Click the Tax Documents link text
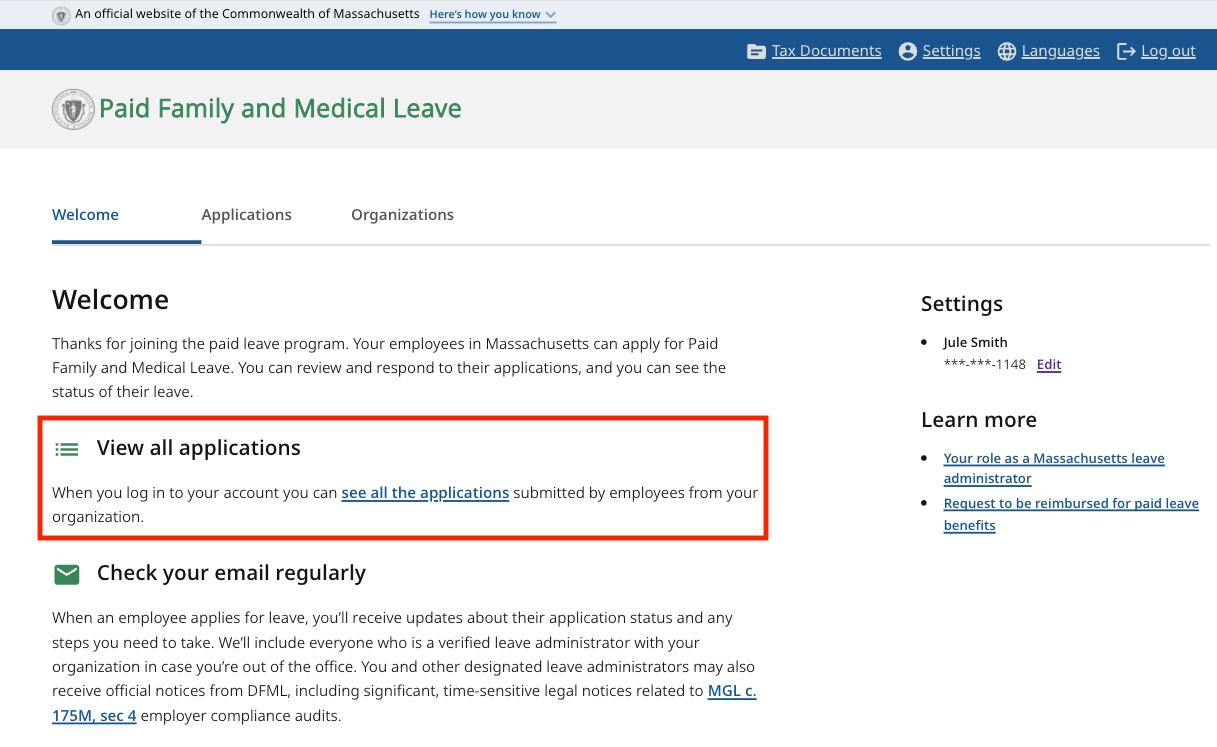Viewport: 1217px width, 747px height. [826, 52]
